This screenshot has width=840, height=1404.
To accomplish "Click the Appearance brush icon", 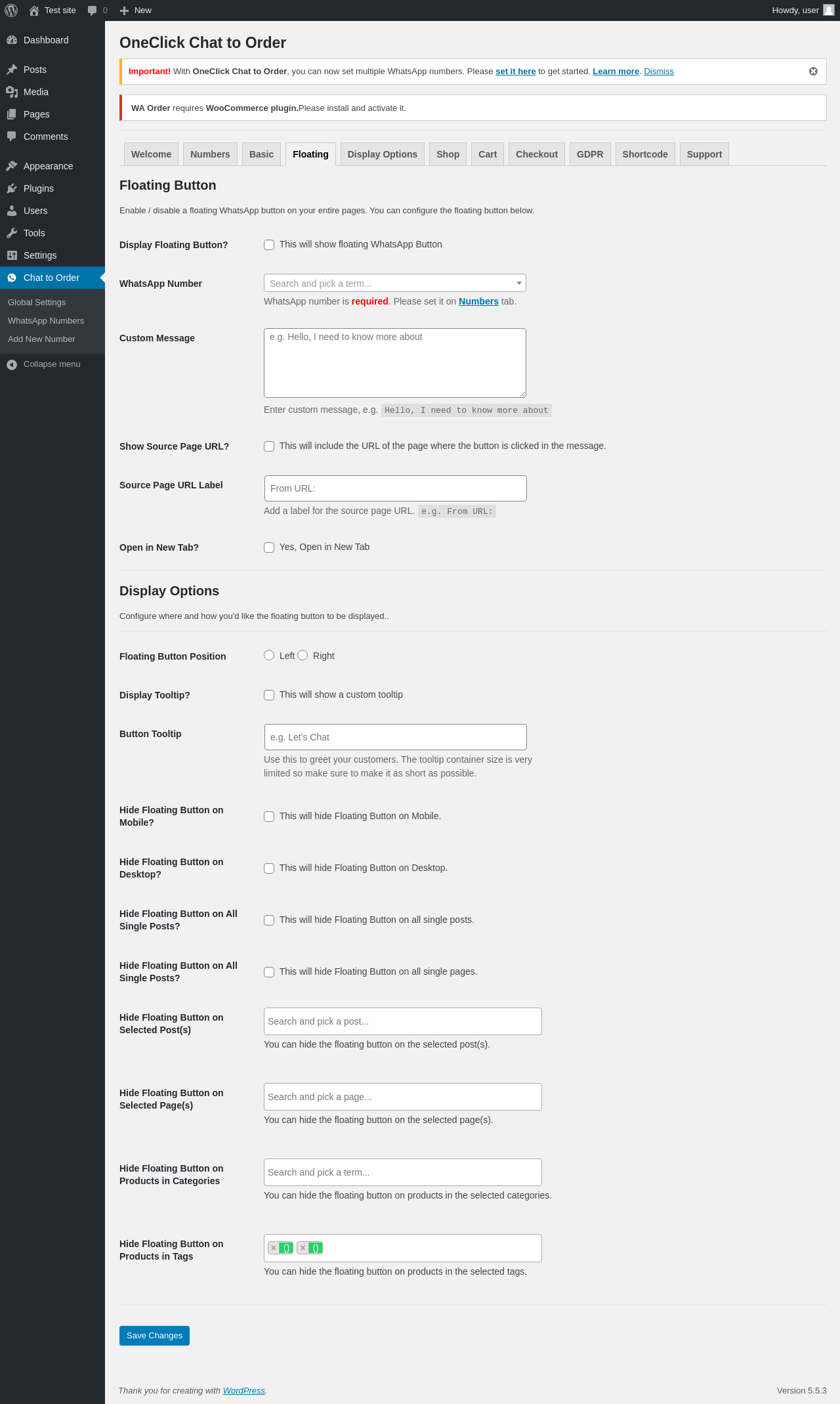I will pos(12,166).
